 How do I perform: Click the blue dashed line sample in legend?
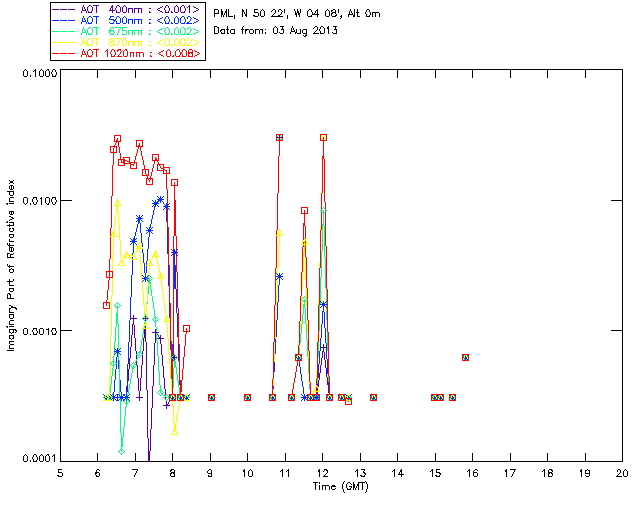[64, 20]
